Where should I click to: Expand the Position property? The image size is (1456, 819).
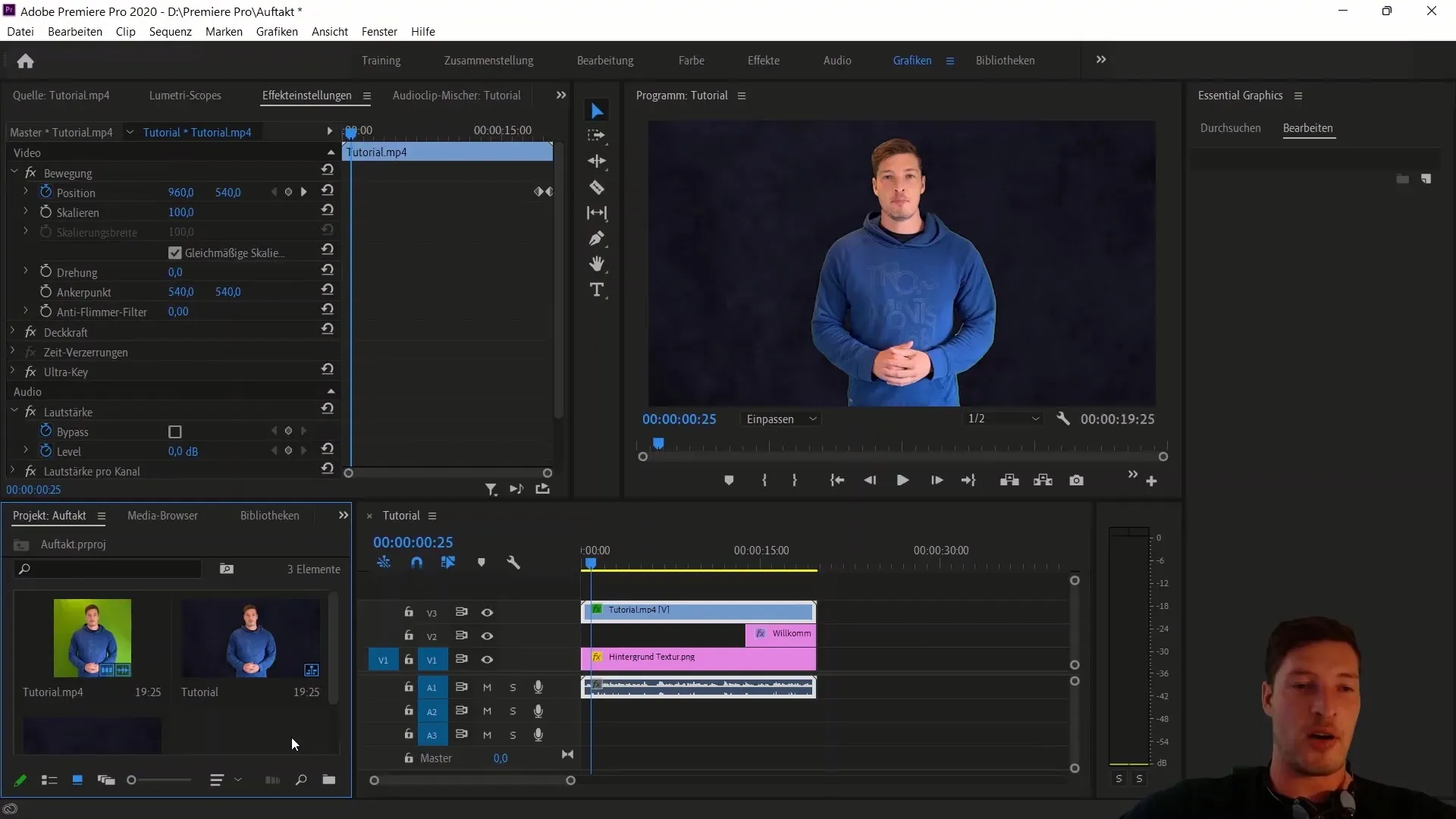tap(26, 192)
